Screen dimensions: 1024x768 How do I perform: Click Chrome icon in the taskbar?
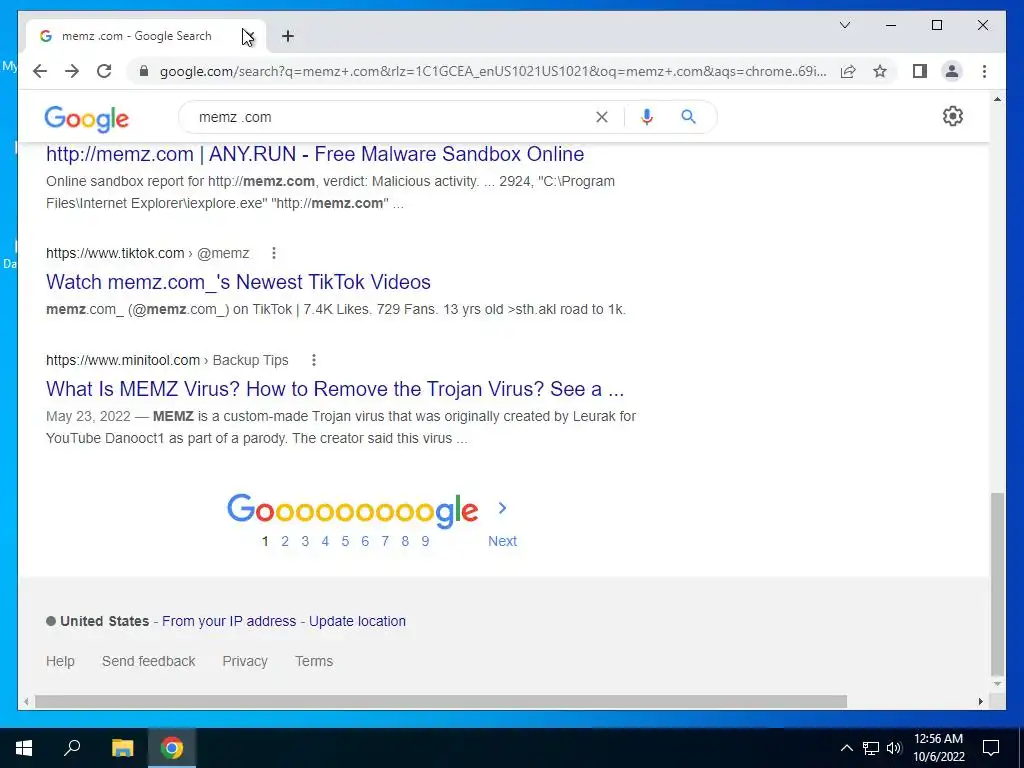point(172,748)
